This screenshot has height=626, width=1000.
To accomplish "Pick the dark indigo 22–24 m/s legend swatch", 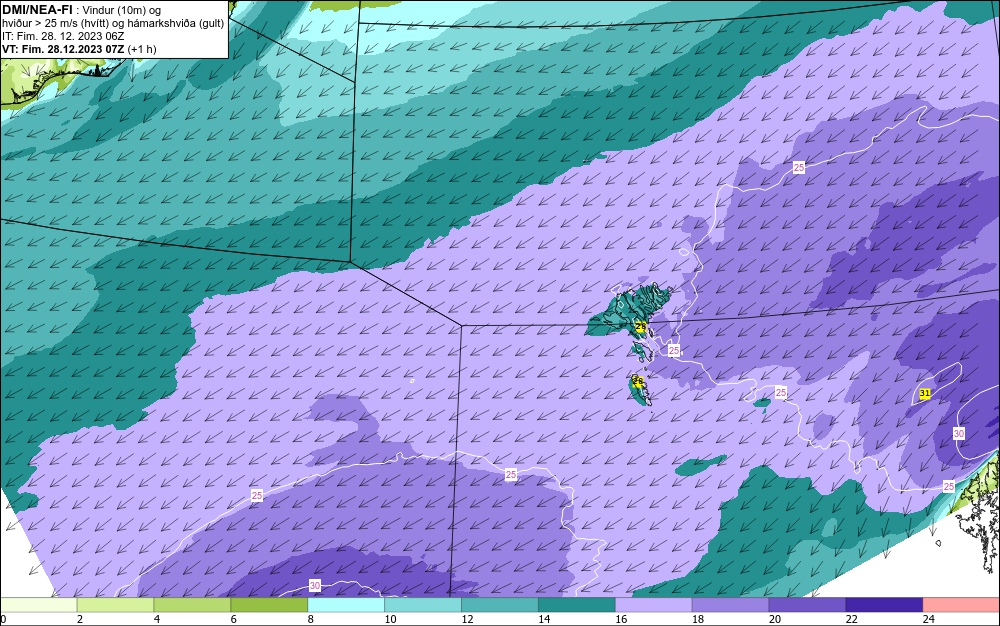I will 884,605.
